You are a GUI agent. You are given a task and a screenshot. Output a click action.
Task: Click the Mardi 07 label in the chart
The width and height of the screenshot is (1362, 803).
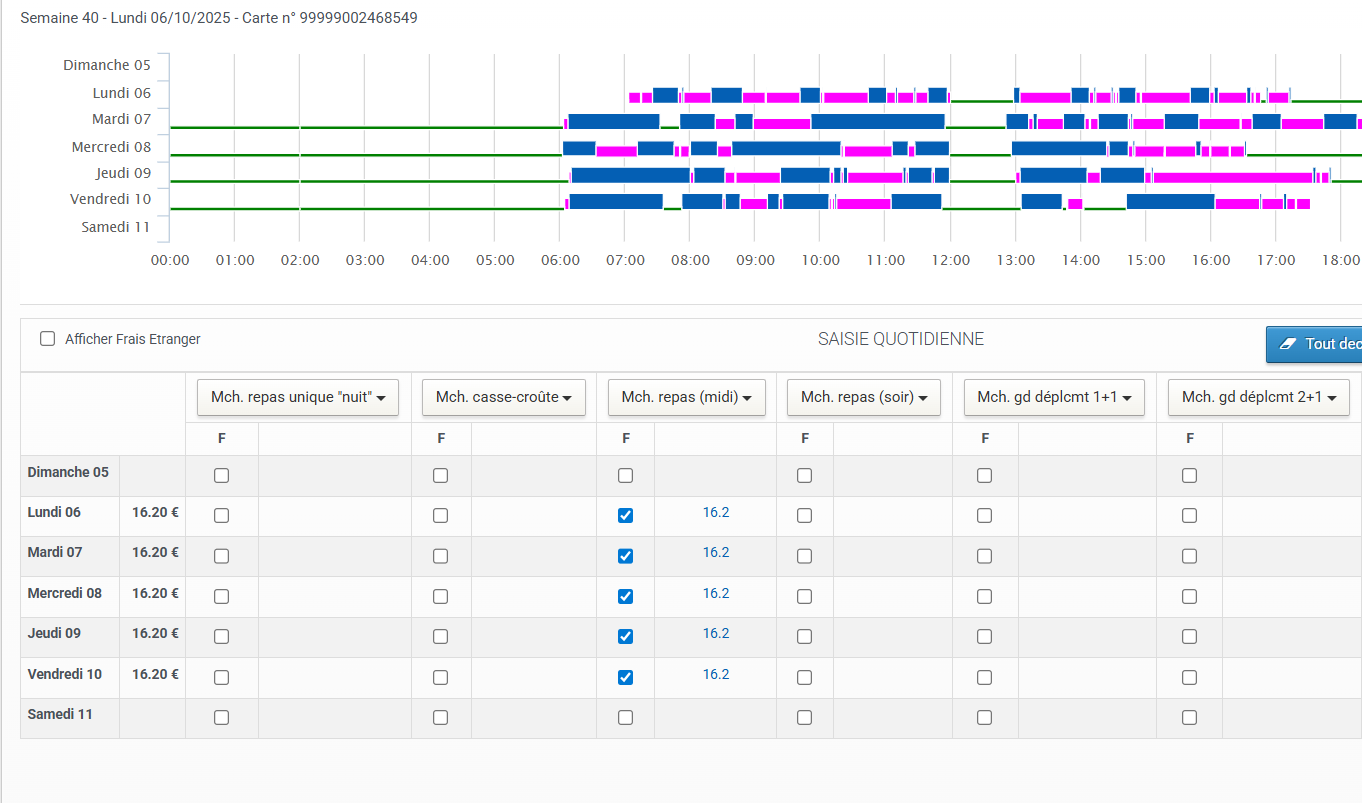click(121, 119)
